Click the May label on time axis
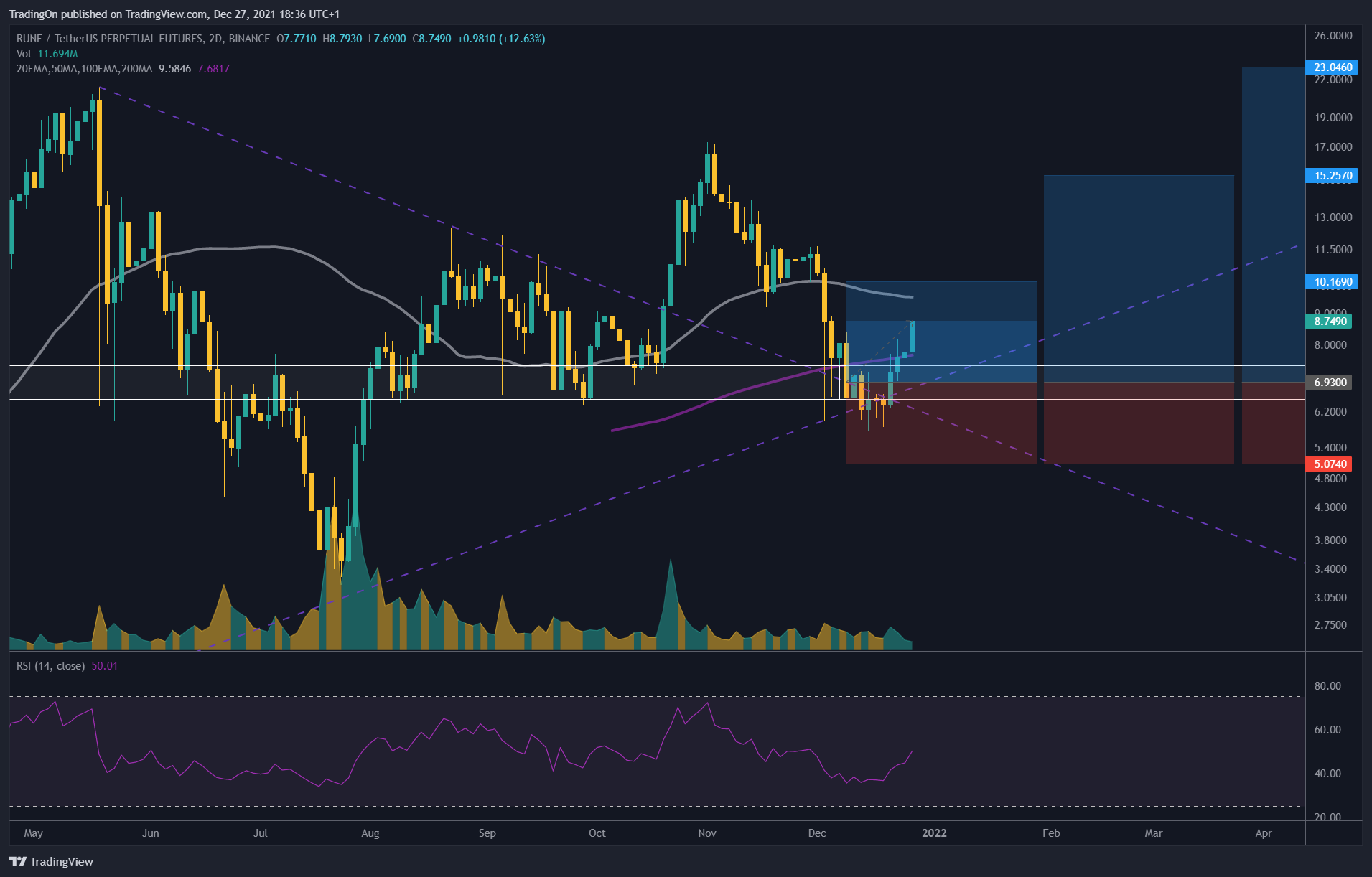The image size is (1372, 877). [34, 833]
